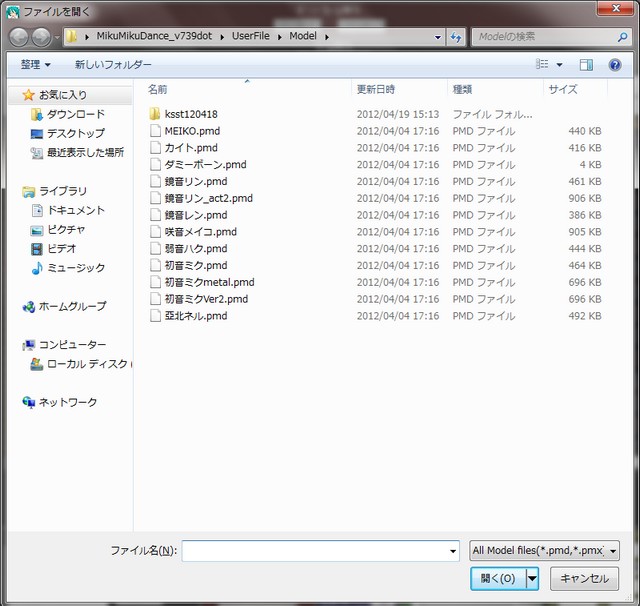Select 初音ミクmetal.pmd file name

(209, 282)
